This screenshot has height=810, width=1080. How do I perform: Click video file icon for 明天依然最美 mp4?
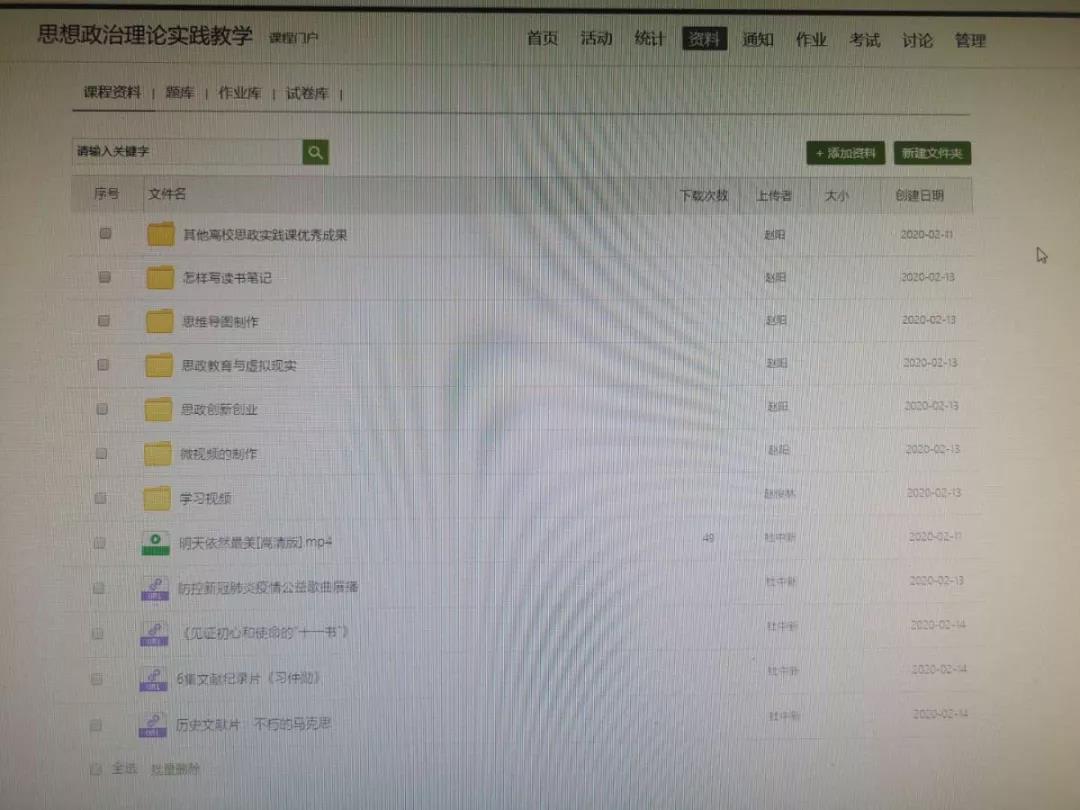[x=155, y=543]
